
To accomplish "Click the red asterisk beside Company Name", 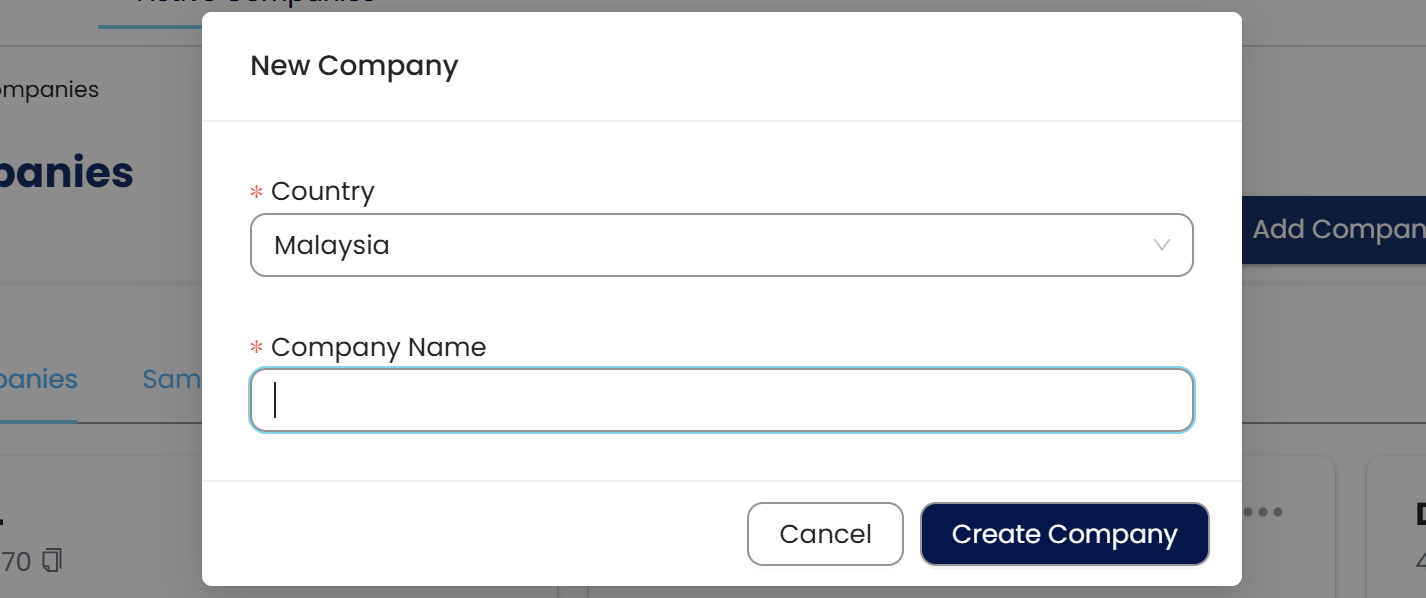I will pyautogui.click(x=256, y=348).
